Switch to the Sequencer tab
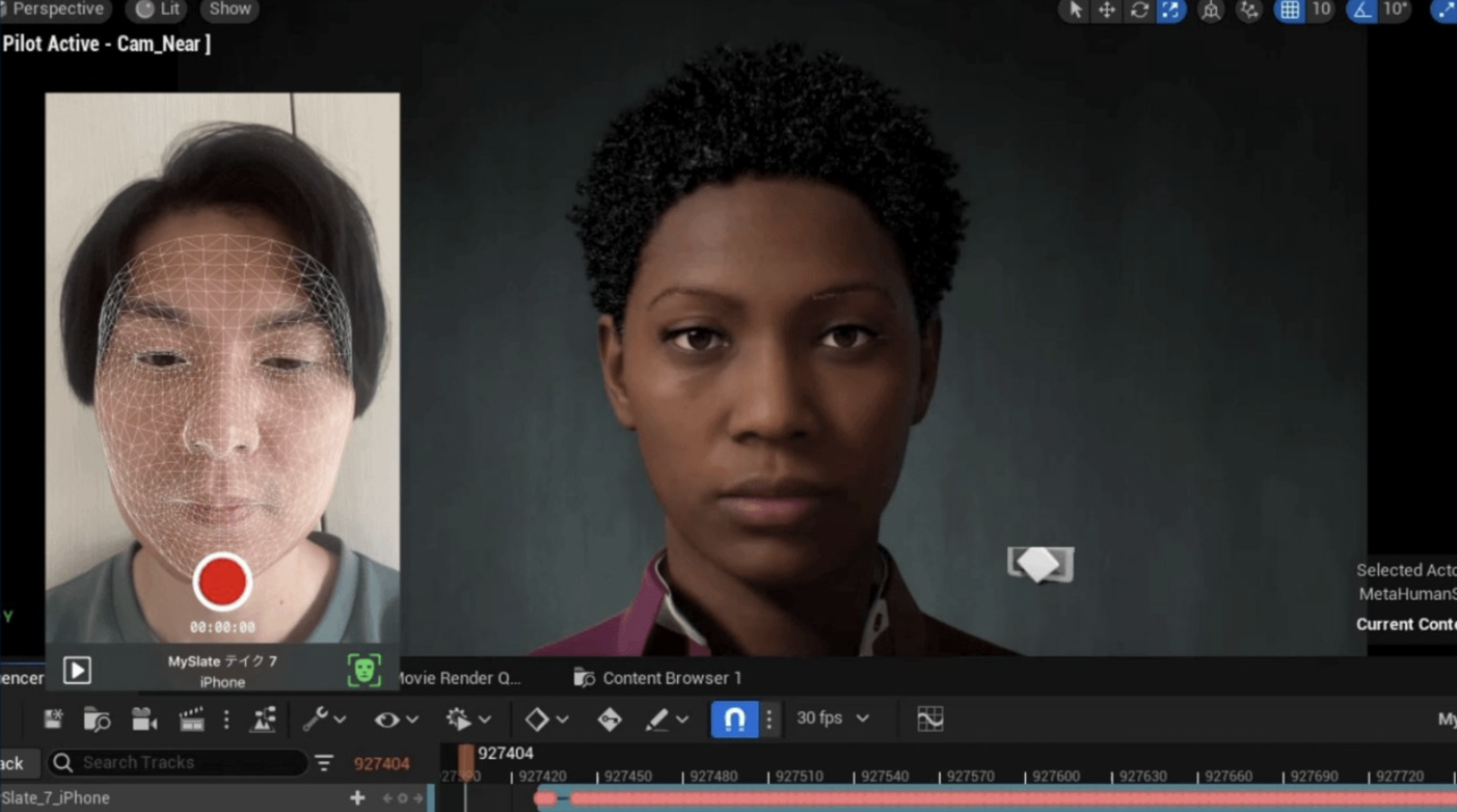Screen dimensions: 1457x812 22,678
